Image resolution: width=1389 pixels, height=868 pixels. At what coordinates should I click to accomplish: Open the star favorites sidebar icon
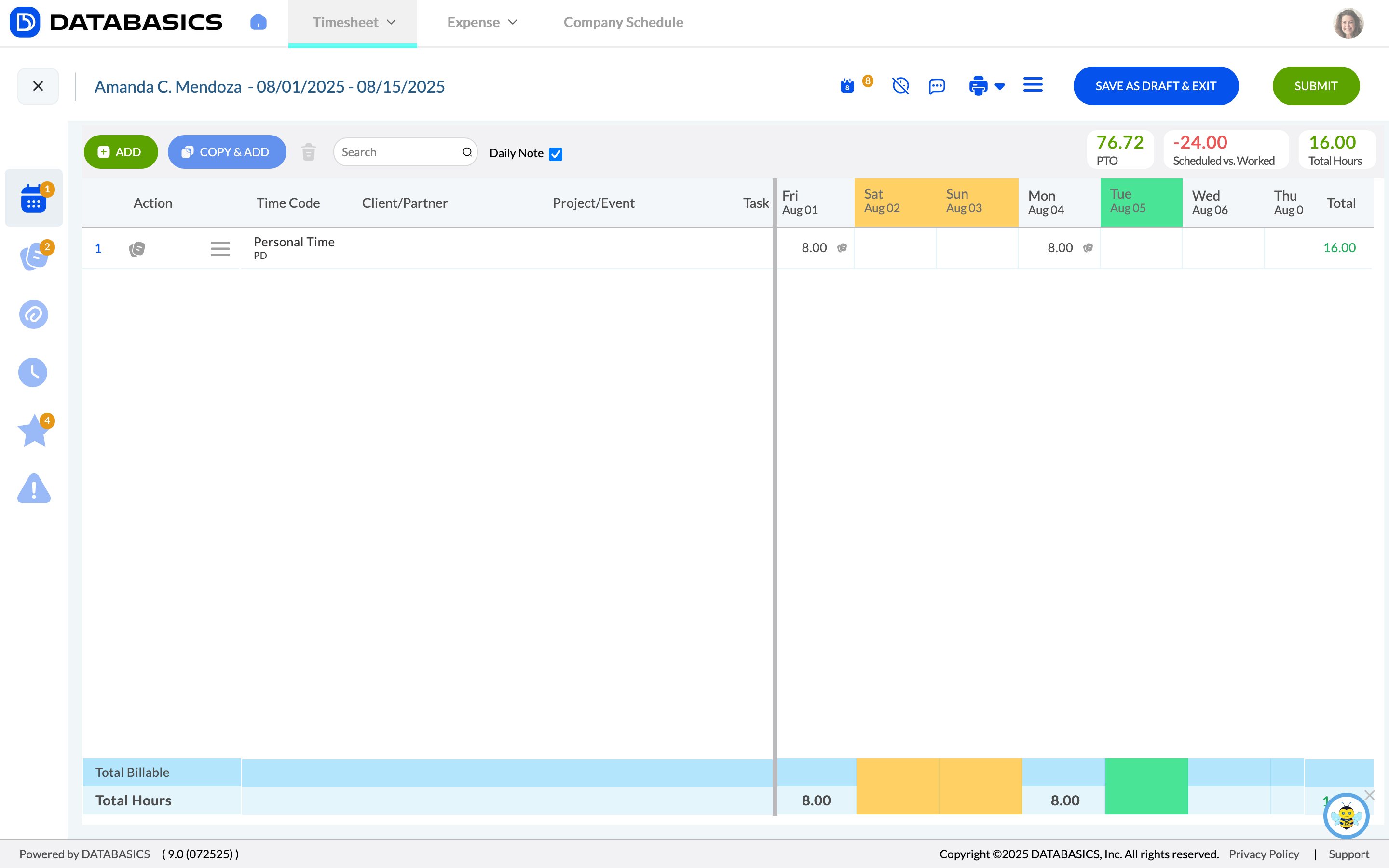[x=34, y=431]
